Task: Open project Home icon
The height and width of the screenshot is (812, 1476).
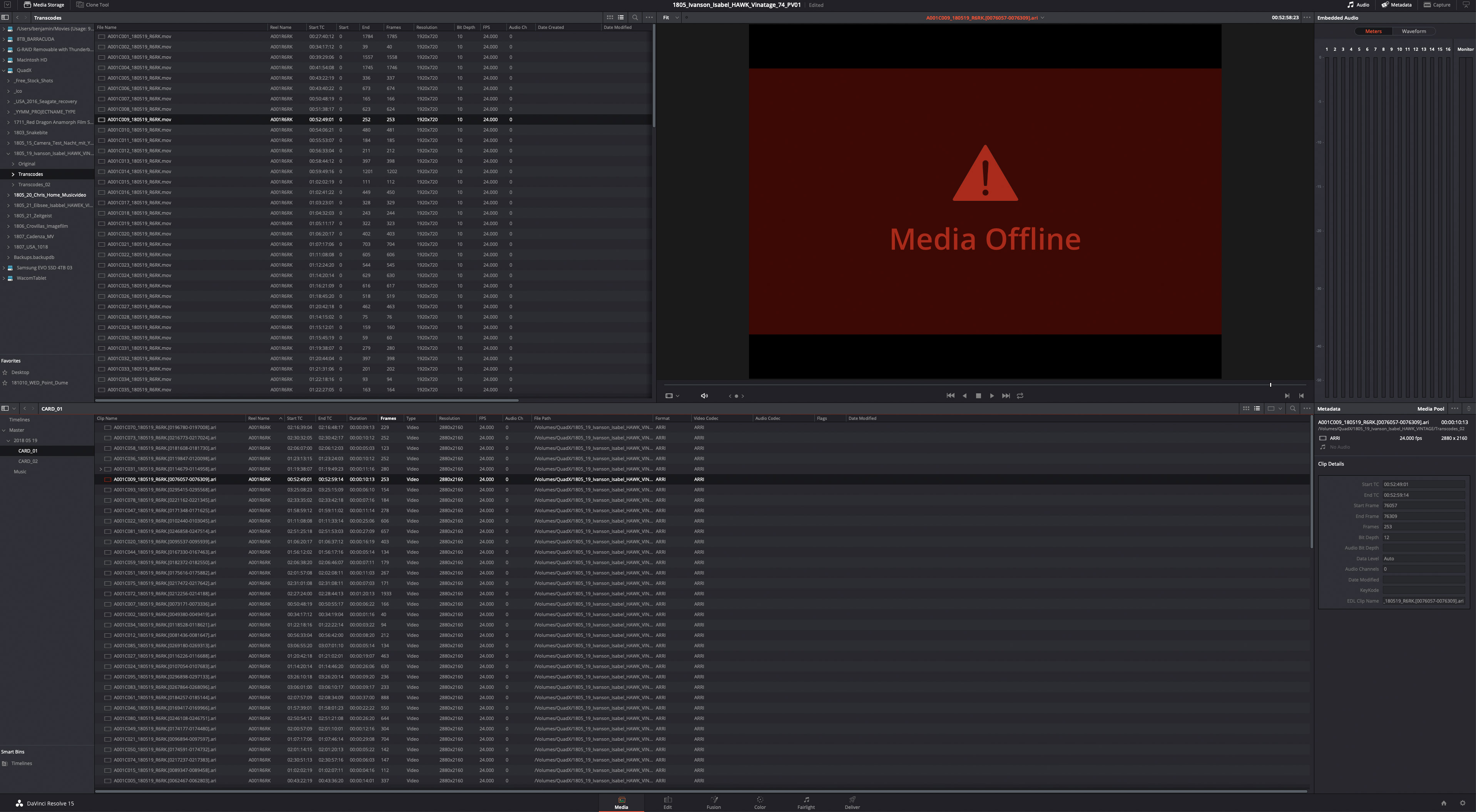Action: [x=1444, y=803]
